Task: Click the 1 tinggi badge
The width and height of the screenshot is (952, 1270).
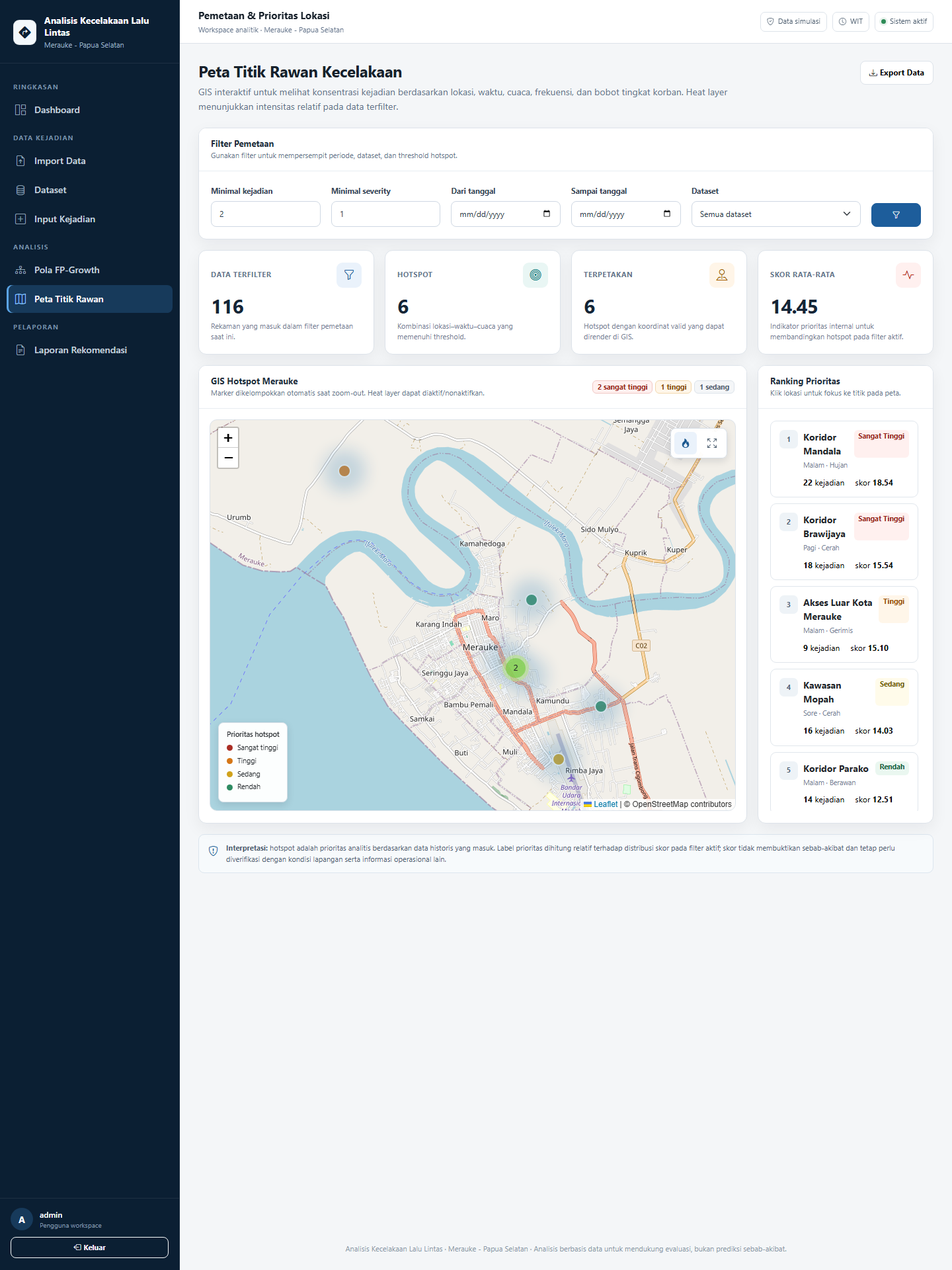Action: (x=673, y=387)
